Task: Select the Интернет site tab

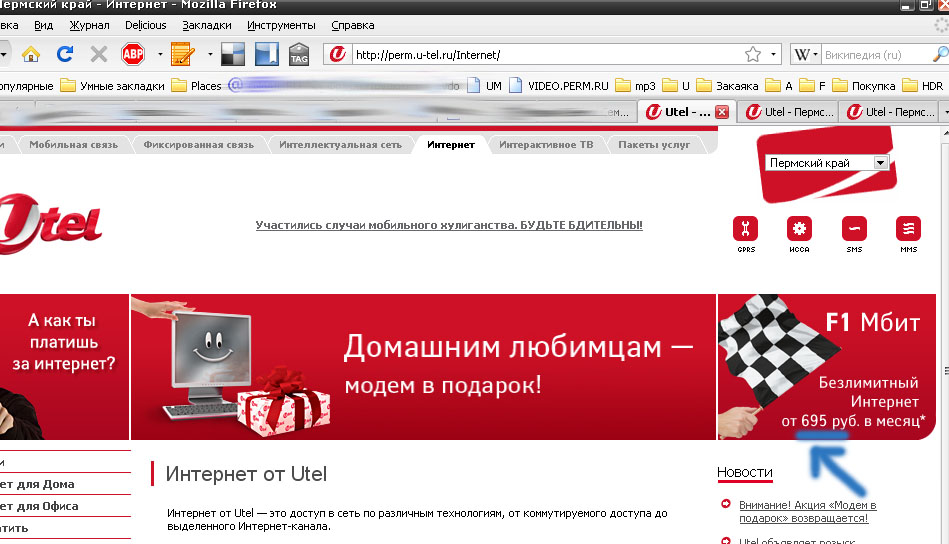Action: pos(451,145)
